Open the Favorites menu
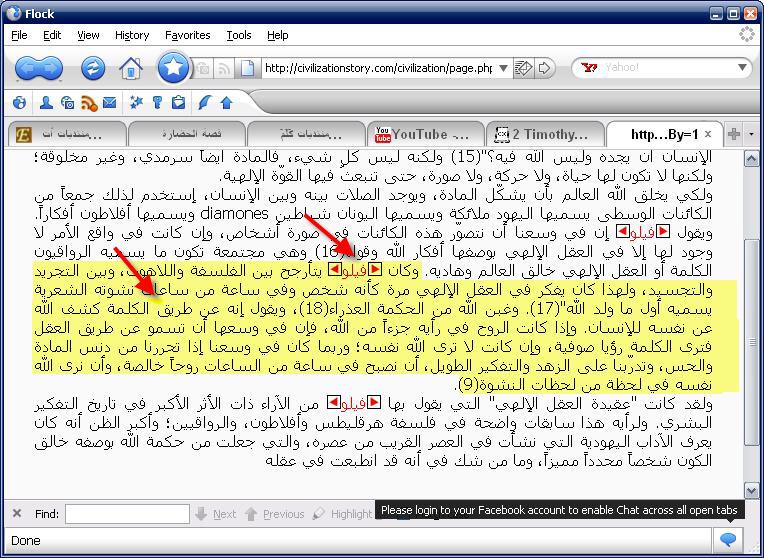764x558 pixels. tap(187, 35)
